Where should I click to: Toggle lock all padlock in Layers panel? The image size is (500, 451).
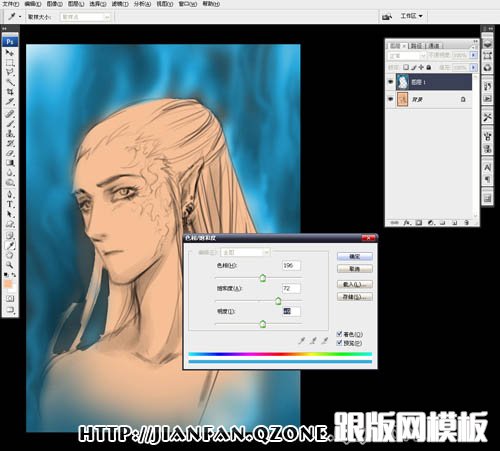pos(429,67)
